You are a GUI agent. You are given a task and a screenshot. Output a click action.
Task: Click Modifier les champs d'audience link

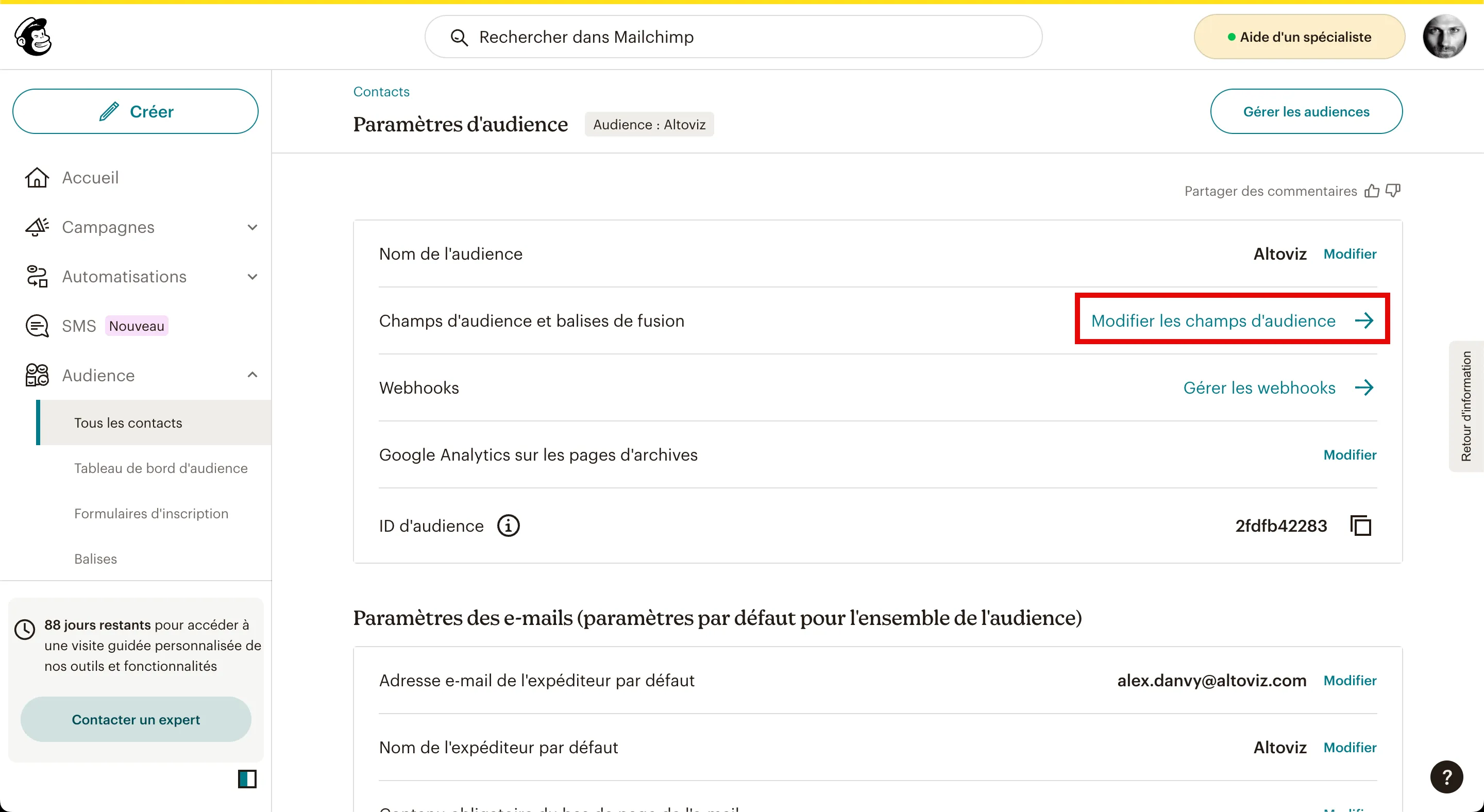point(1232,321)
